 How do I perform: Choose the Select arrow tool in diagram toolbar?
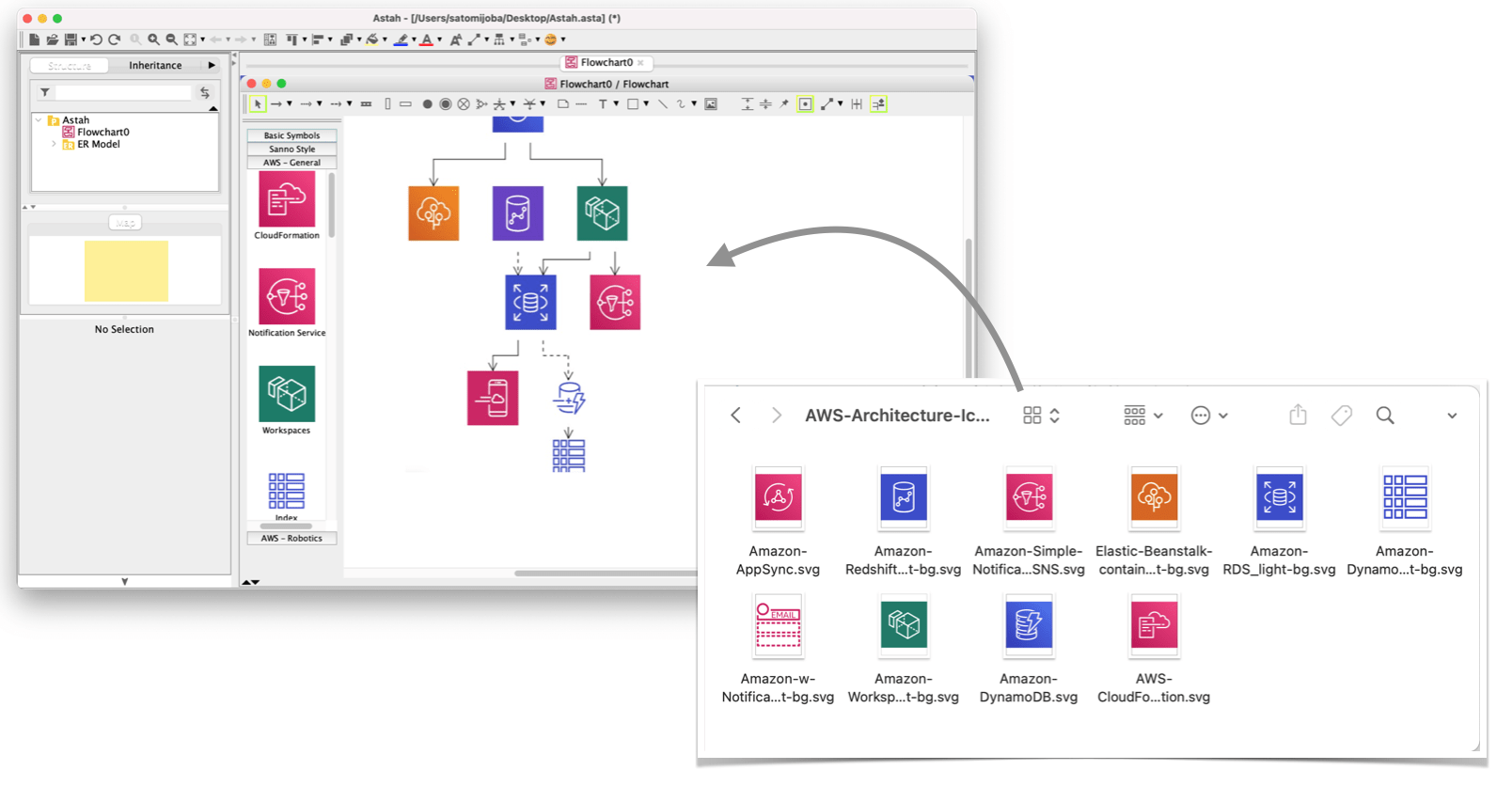pyautogui.click(x=258, y=103)
